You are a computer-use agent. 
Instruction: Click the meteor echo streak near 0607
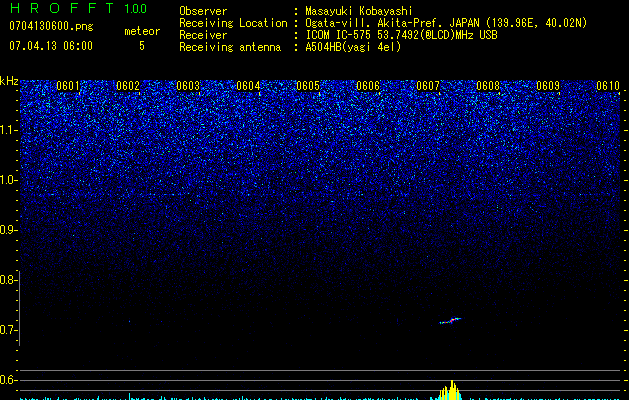pos(450,321)
